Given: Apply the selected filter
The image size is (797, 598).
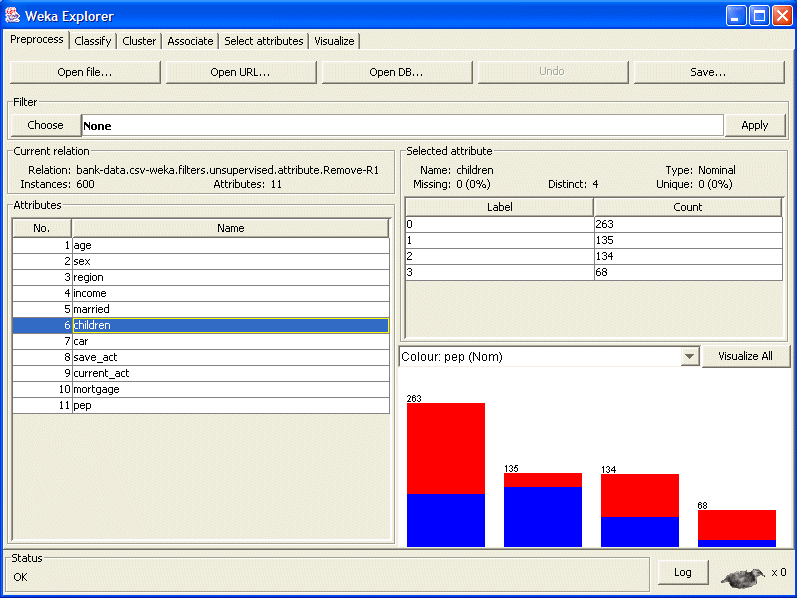Looking at the screenshot, I should 754,125.
